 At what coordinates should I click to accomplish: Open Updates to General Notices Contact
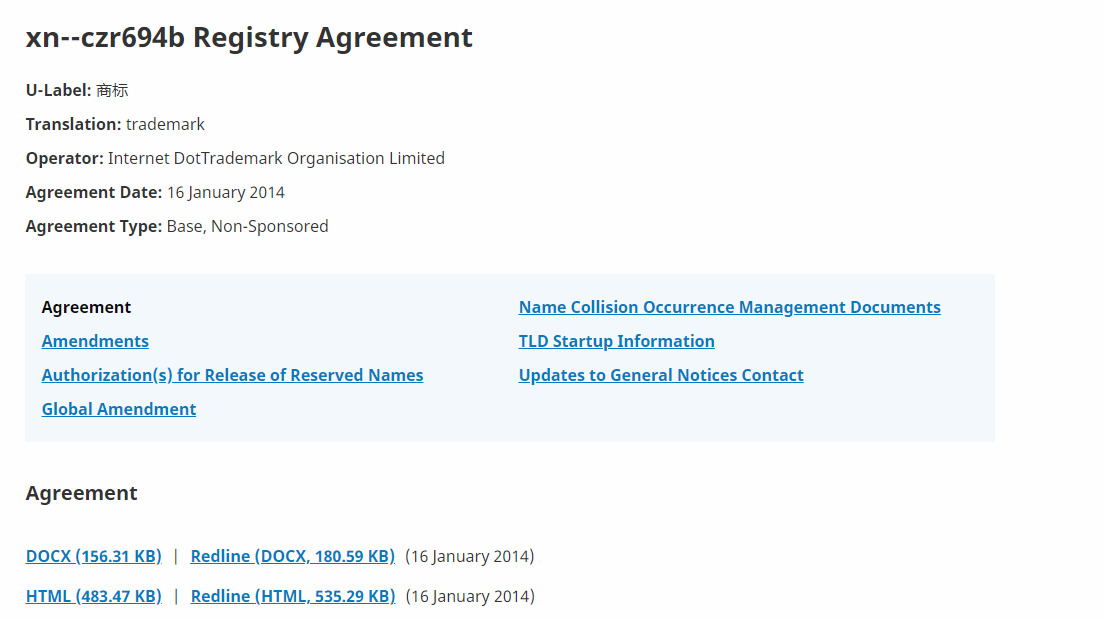tap(661, 375)
